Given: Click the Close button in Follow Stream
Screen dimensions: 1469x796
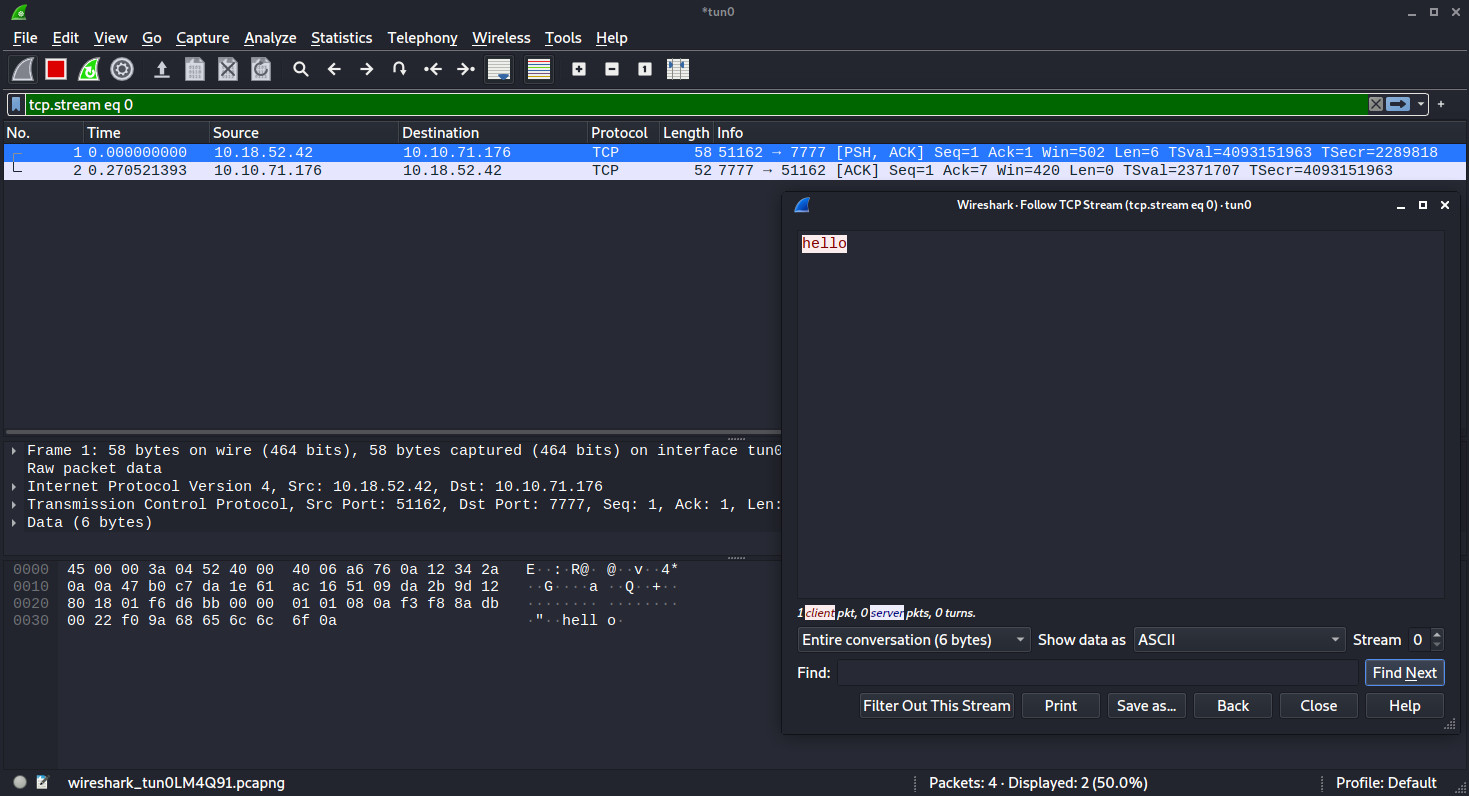Looking at the screenshot, I should tap(1318, 706).
